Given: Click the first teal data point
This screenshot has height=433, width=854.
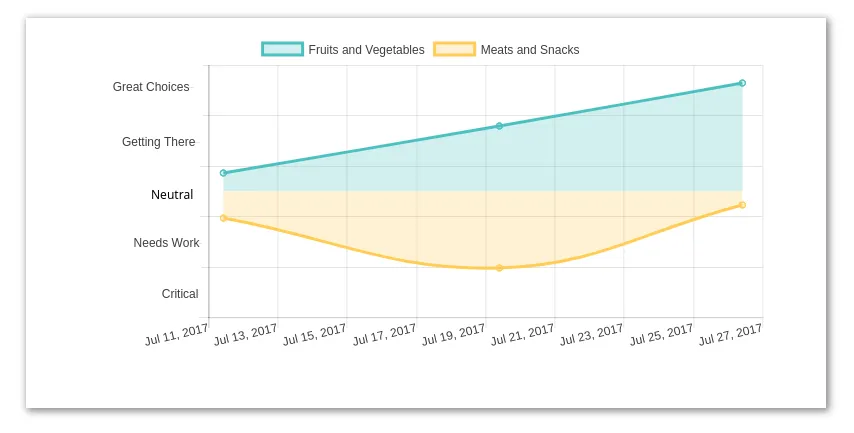Looking at the screenshot, I should point(223,173).
